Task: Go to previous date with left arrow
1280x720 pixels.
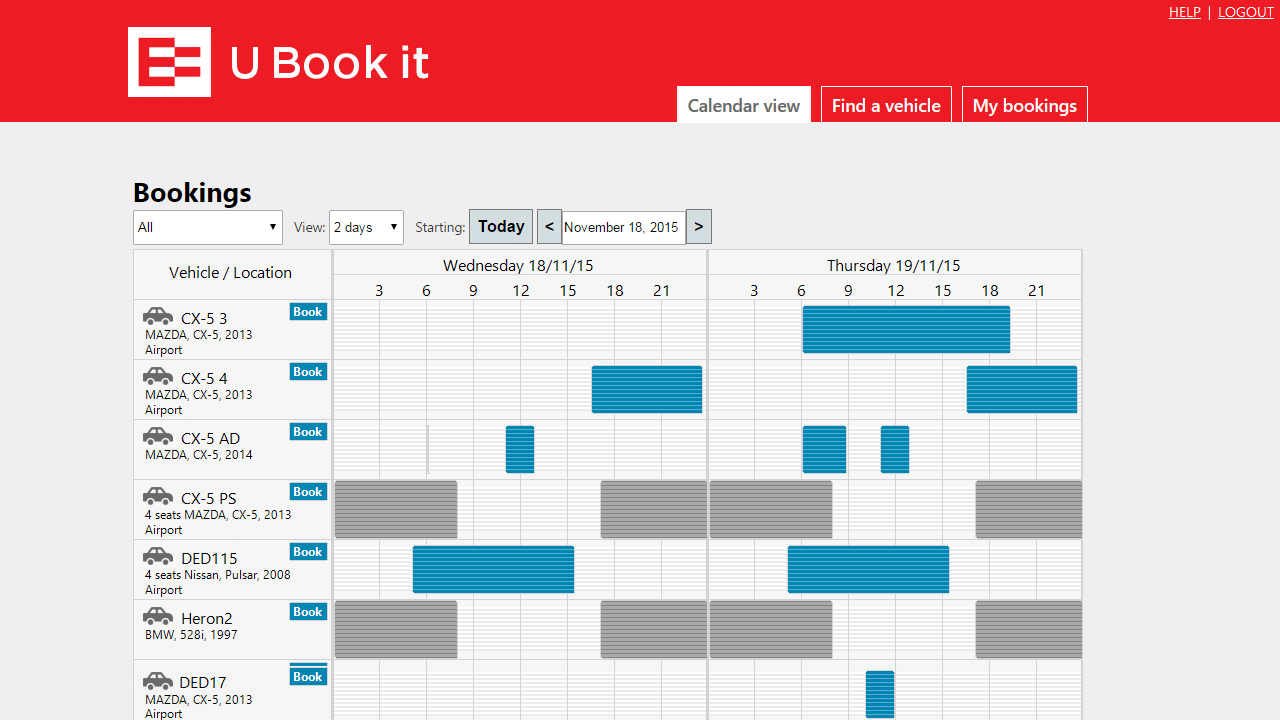Action: (549, 227)
